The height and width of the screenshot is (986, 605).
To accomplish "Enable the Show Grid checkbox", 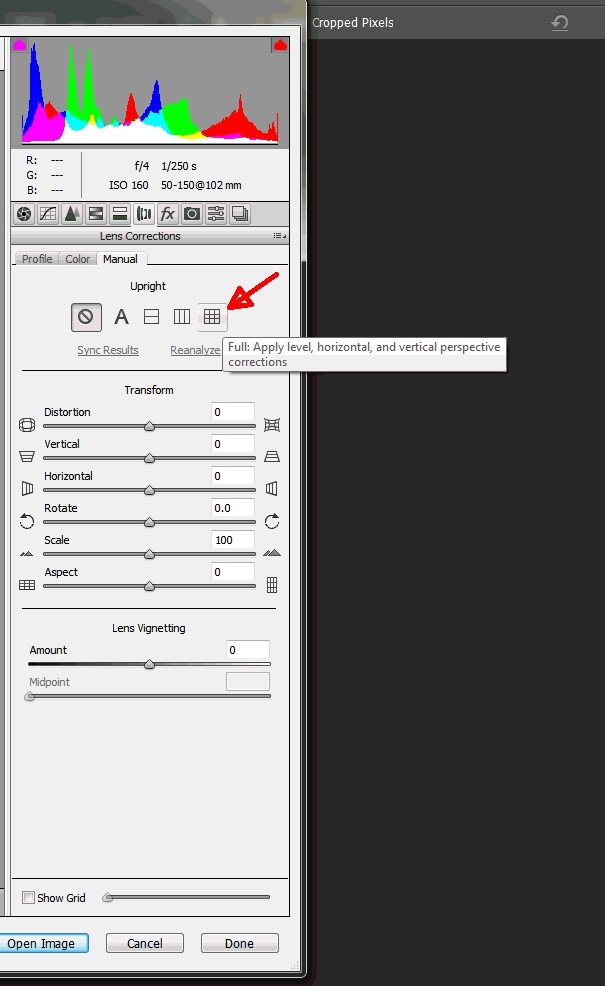I will (x=29, y=898).
